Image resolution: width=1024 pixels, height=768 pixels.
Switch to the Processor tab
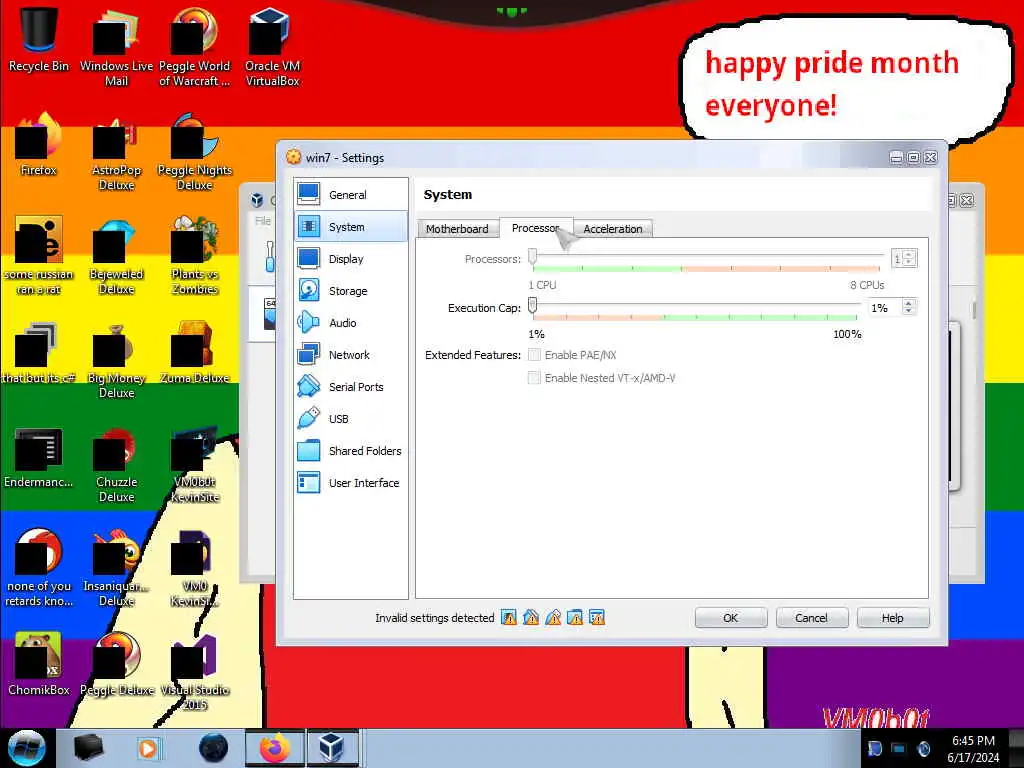pyautogui.click(x=536, y=228)
